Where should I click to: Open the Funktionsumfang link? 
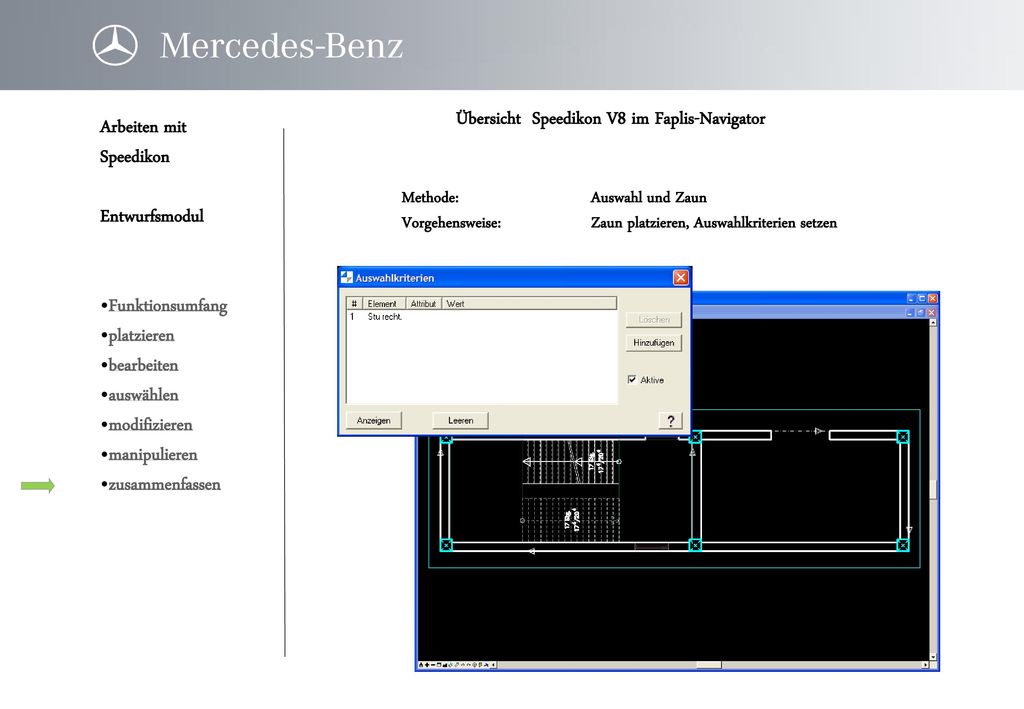click(168, 306)
